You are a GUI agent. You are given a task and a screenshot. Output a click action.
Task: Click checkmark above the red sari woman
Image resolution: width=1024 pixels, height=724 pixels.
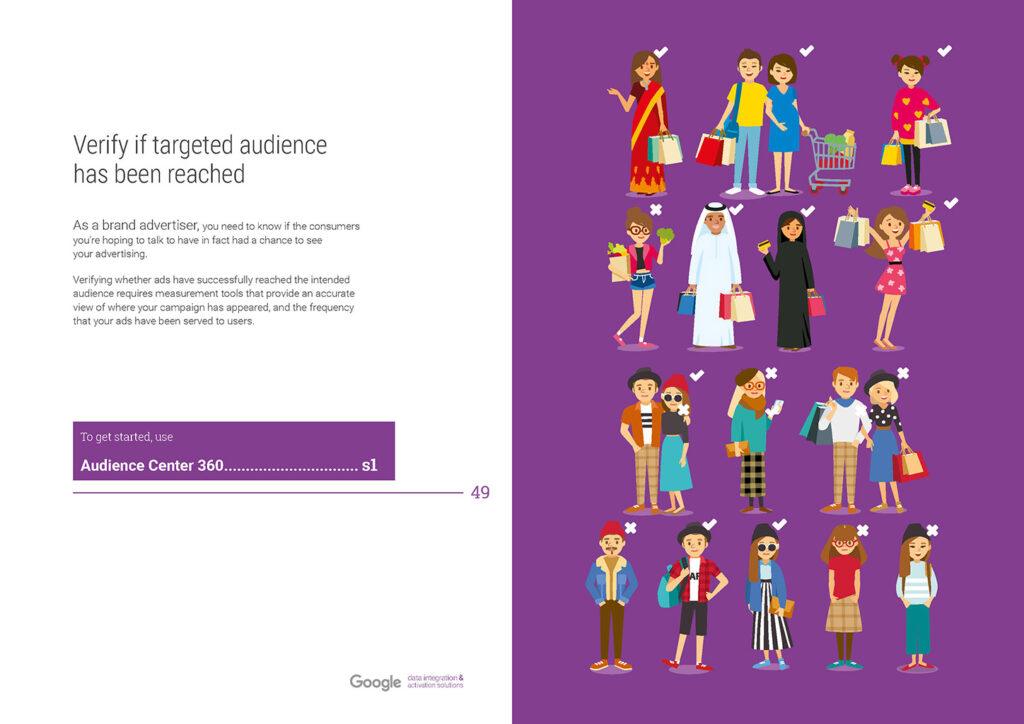(661, 50)
